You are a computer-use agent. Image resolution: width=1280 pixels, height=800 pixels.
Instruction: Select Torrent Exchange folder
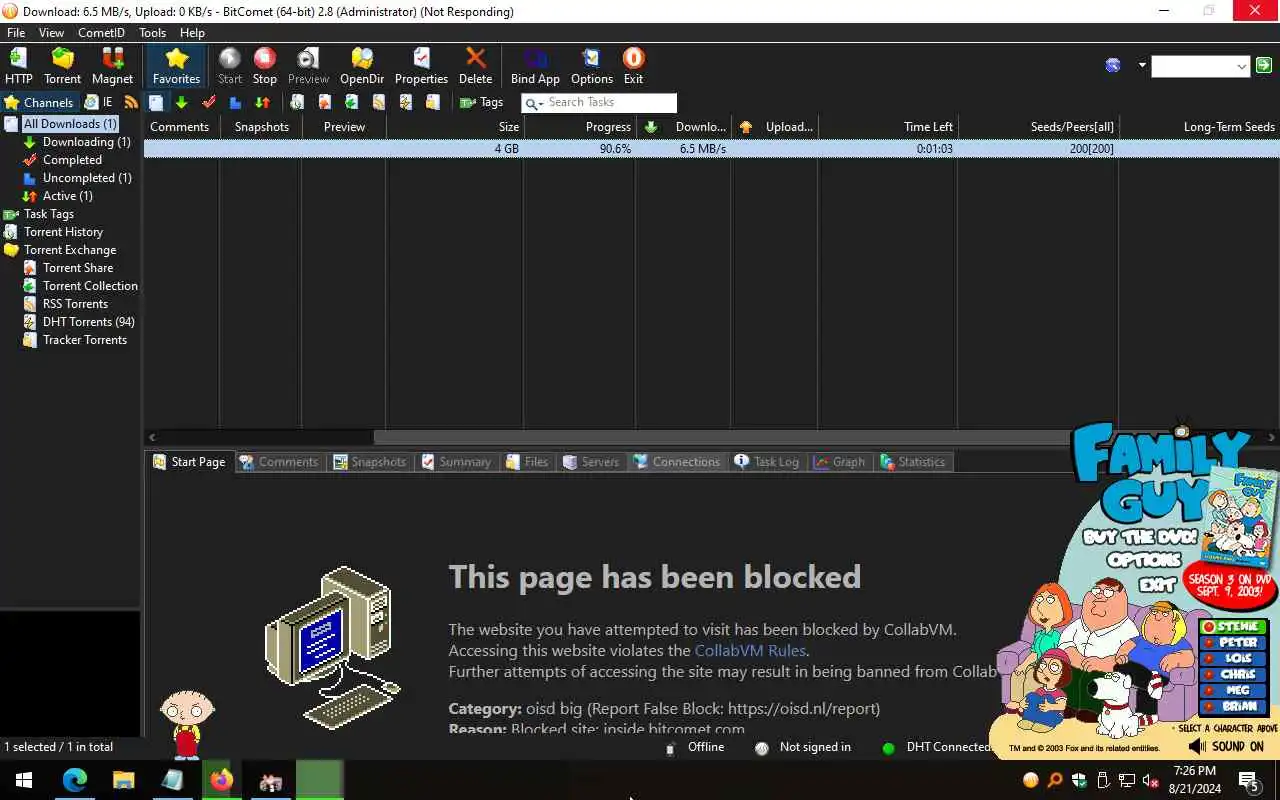tap(70, 250)
